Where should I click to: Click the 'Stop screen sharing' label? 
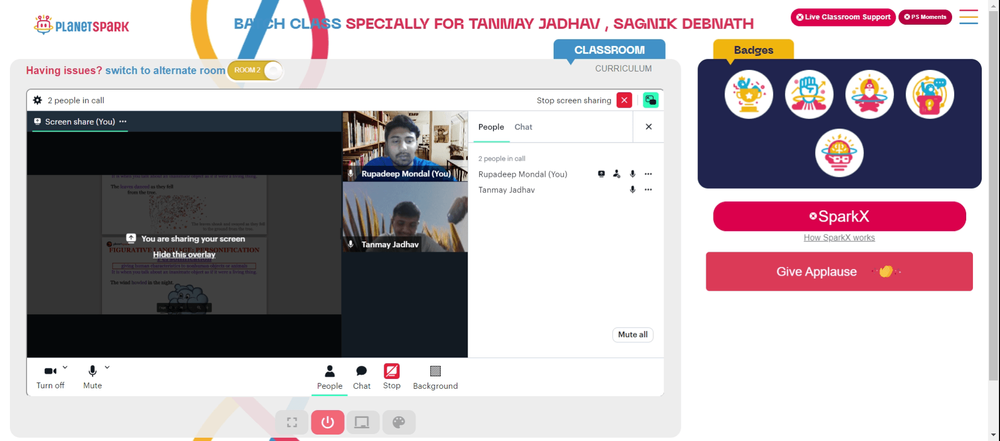(574, 100)
